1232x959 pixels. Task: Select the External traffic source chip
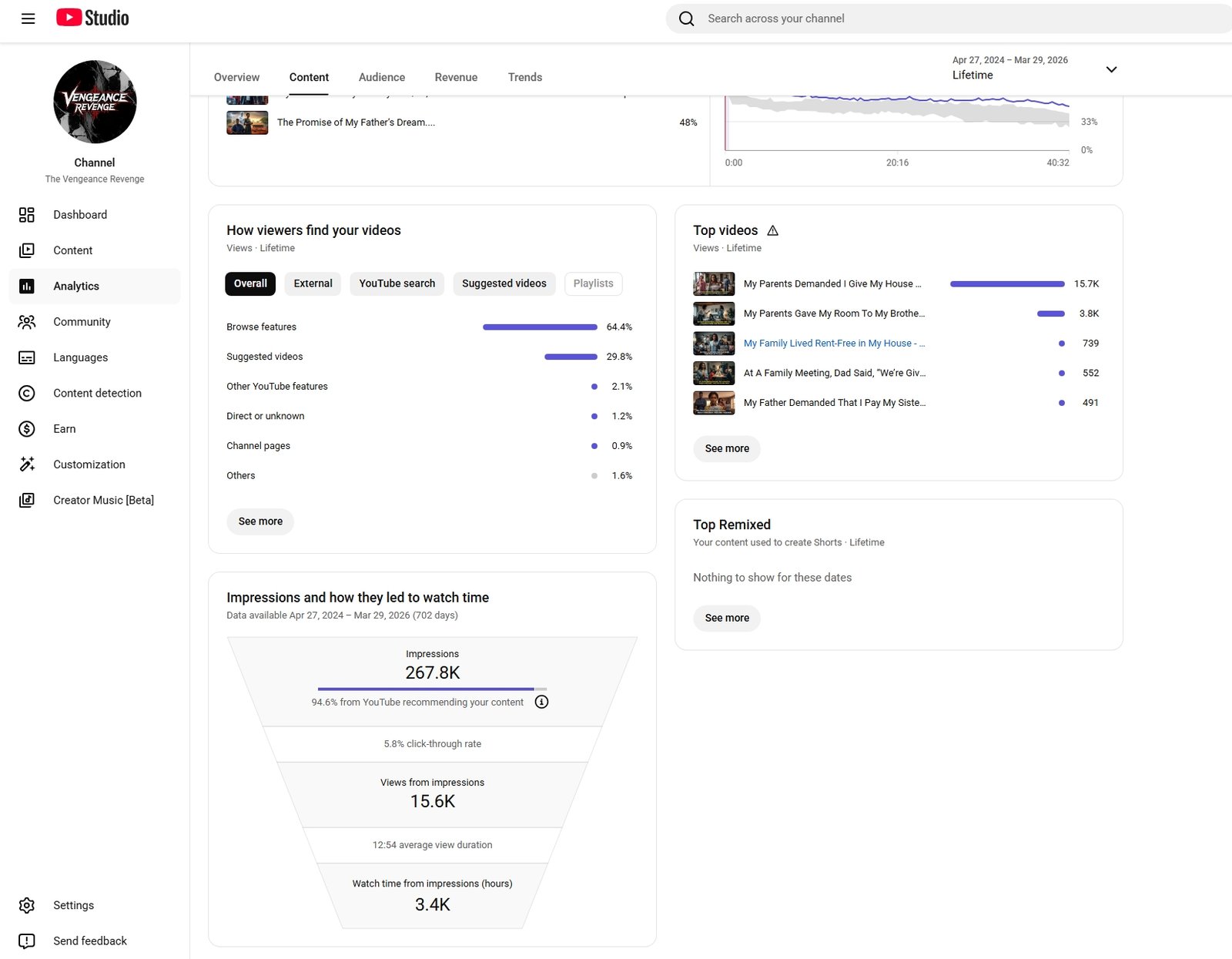[x=313, y=283]
